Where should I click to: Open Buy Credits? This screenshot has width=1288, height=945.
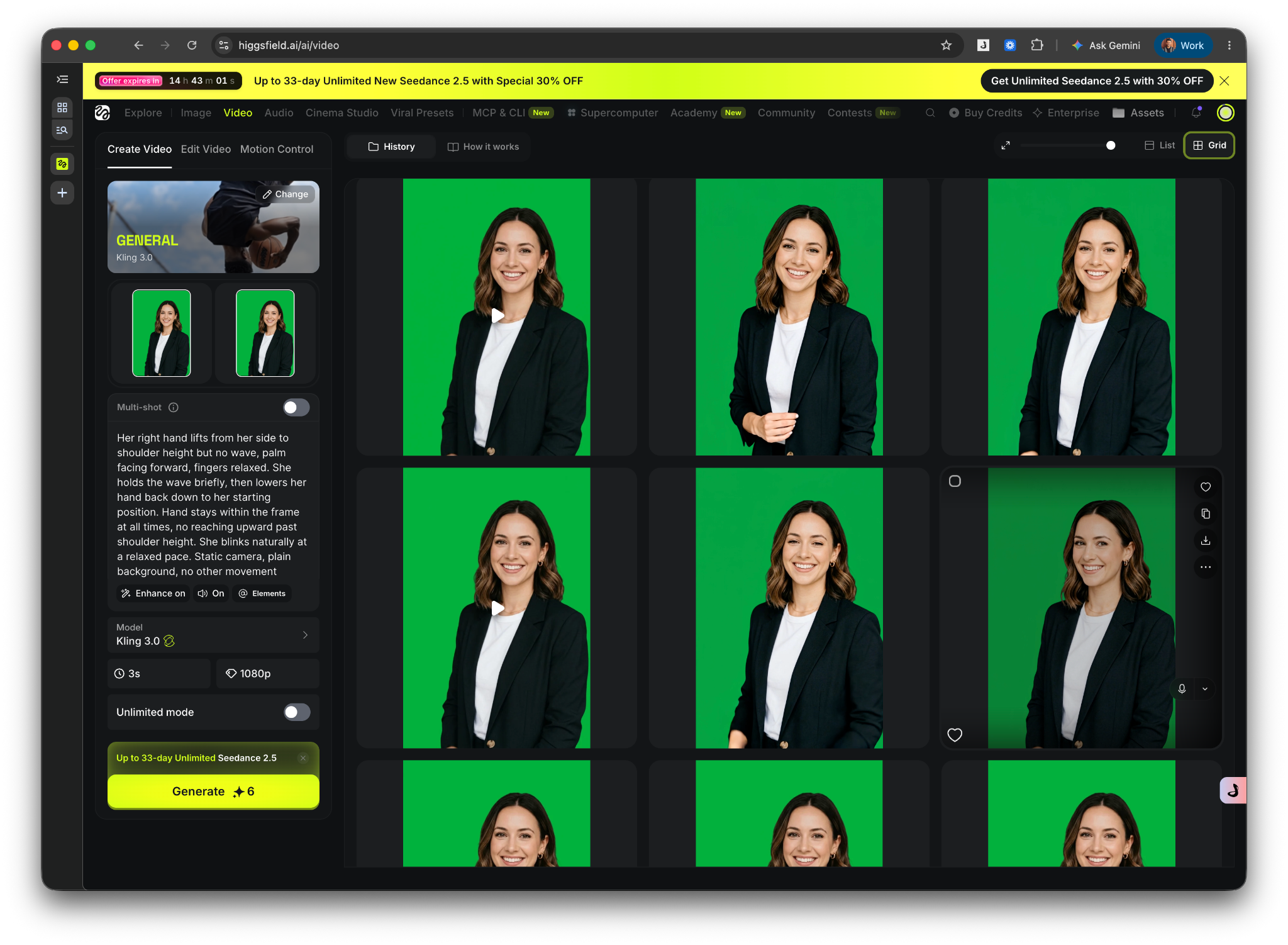985,113
